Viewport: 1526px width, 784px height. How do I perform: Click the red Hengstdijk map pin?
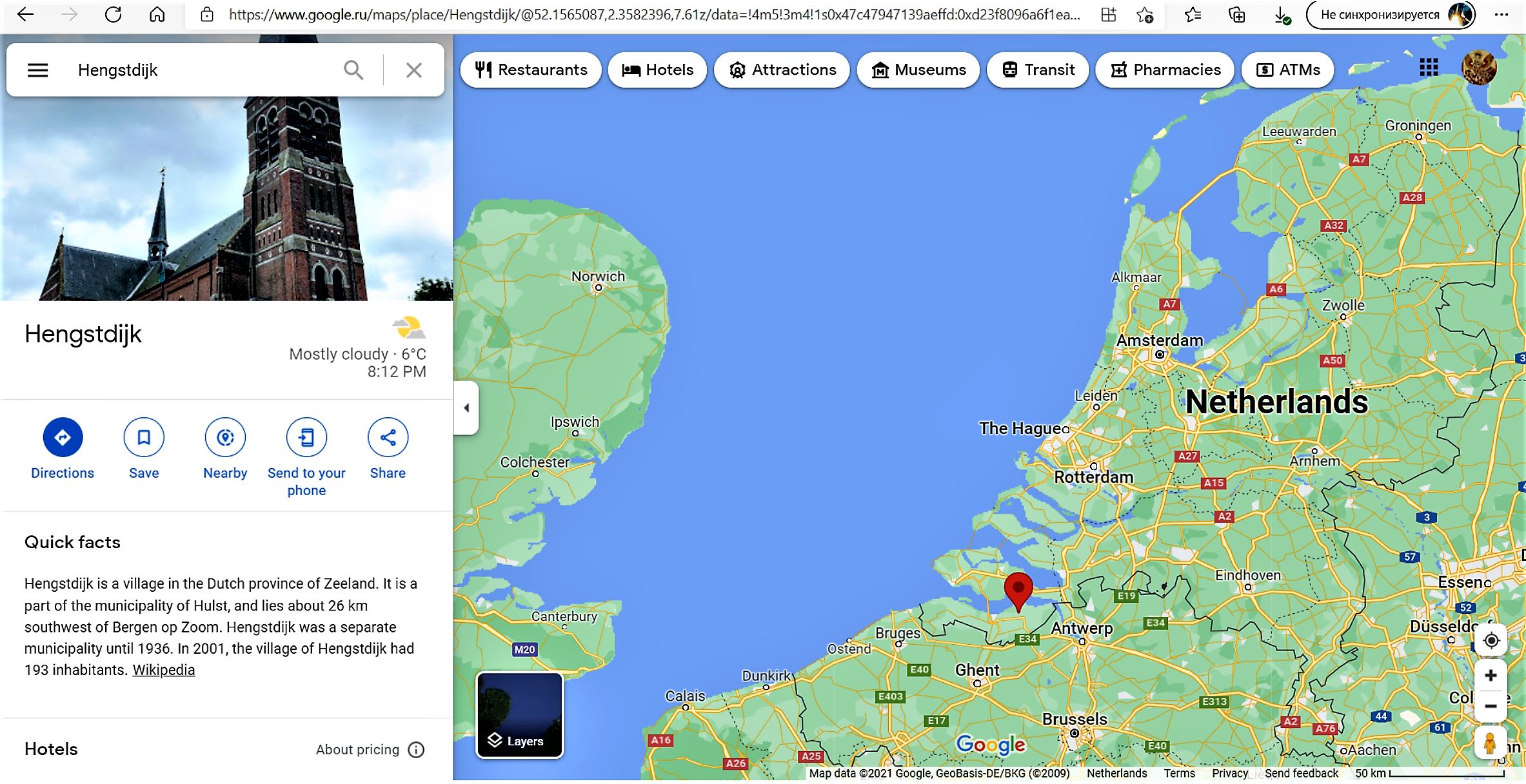click(1018, 591)
